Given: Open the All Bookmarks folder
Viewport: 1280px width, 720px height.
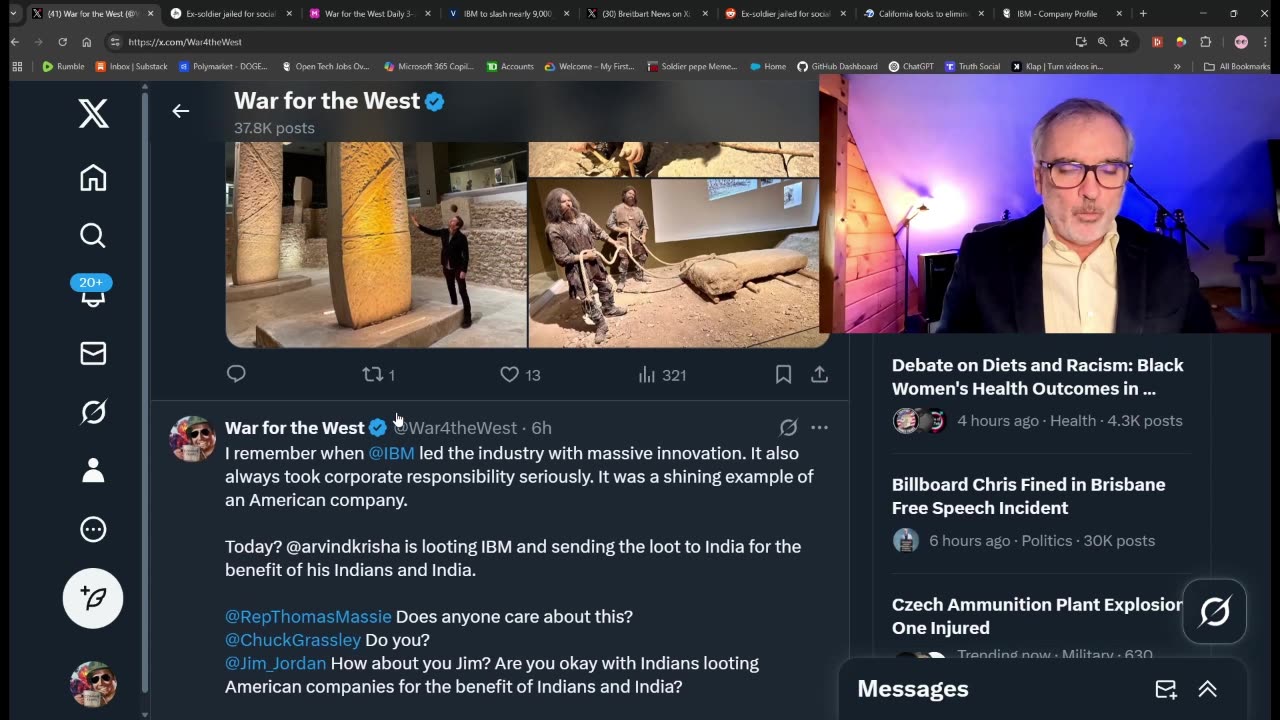Looking at the screenshot, I should tap(1237, 66).
